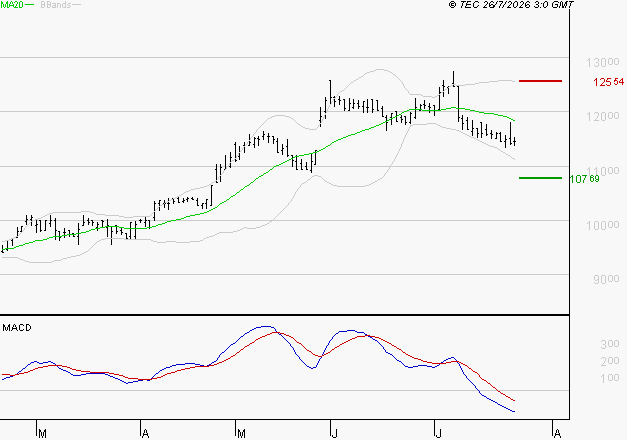
Task: Click the red resistance level line
Action: (x=540, y=81)
